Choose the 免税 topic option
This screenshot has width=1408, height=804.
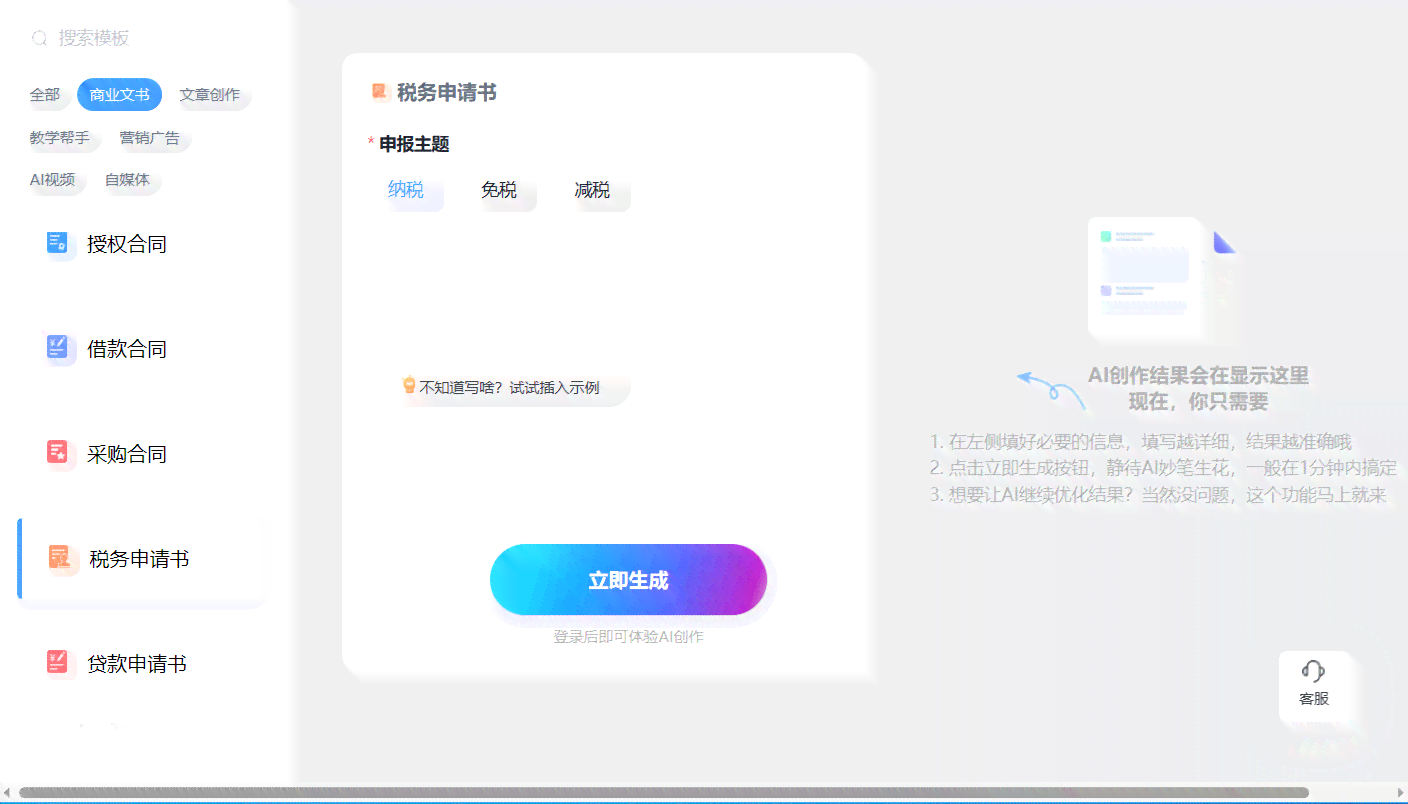[x=499, y=190]
